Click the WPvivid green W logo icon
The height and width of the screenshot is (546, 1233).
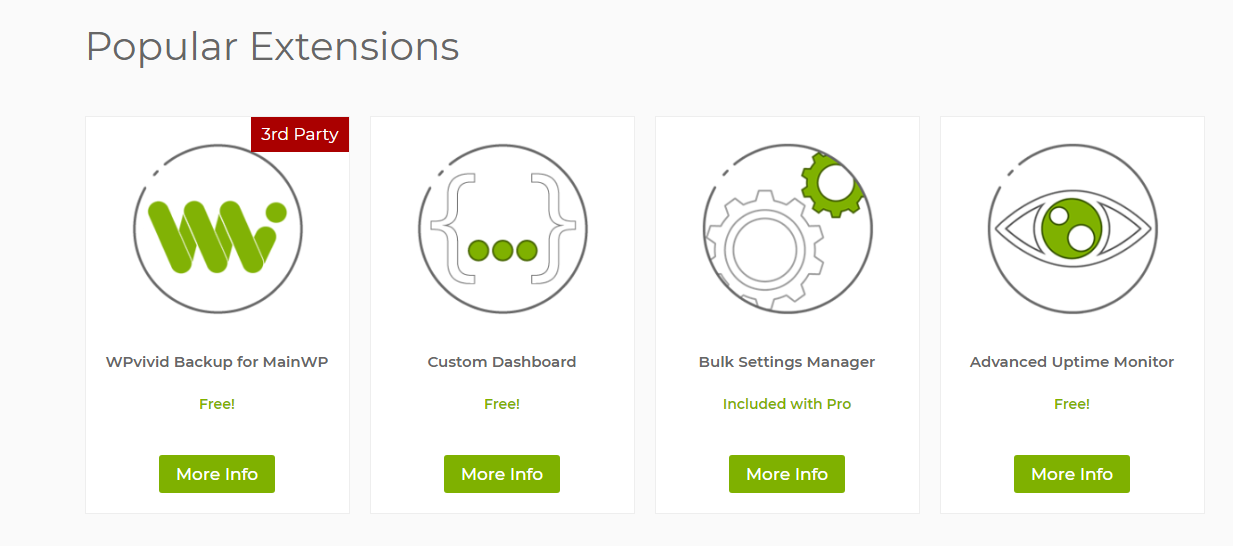[x=217, y=229]
